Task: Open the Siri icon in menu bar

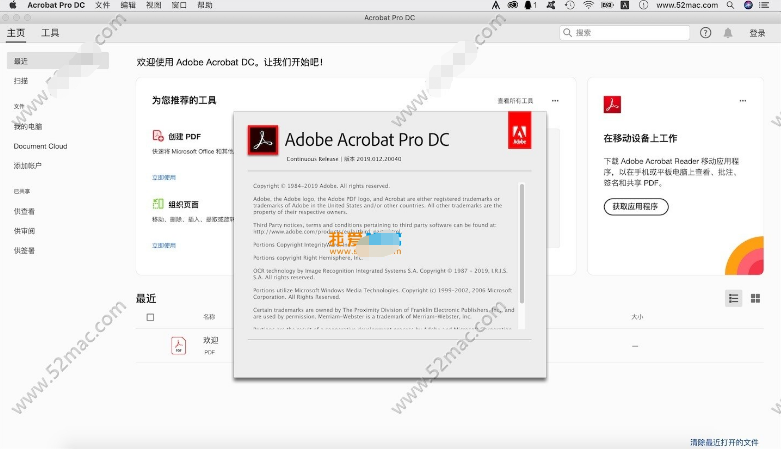Action: [748, 5]
